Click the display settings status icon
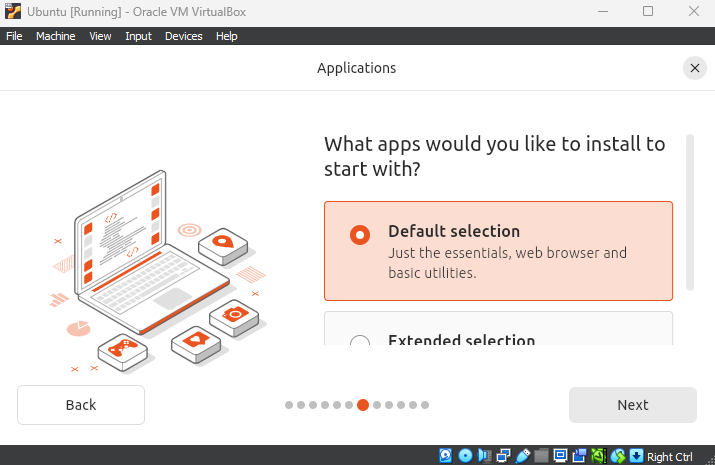 [561, 456]
